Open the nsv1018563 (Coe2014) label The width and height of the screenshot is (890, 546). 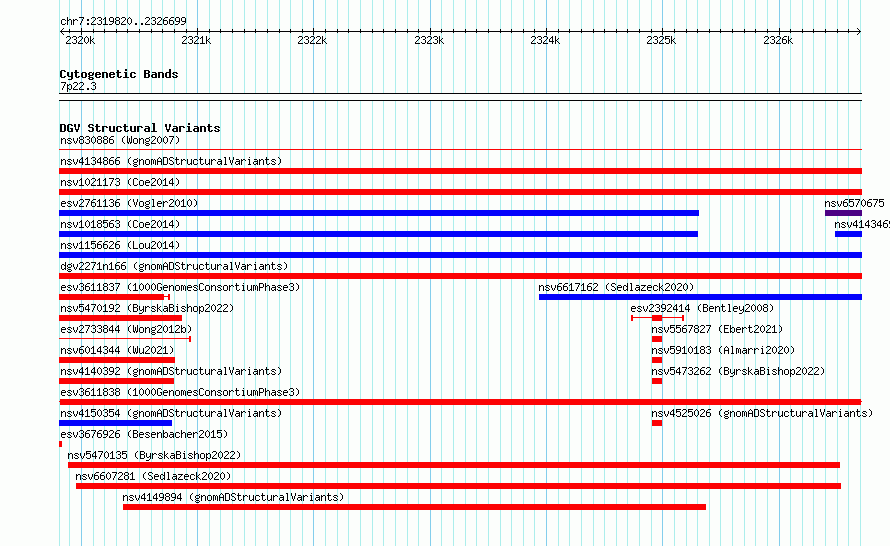[x=120, y=224]
